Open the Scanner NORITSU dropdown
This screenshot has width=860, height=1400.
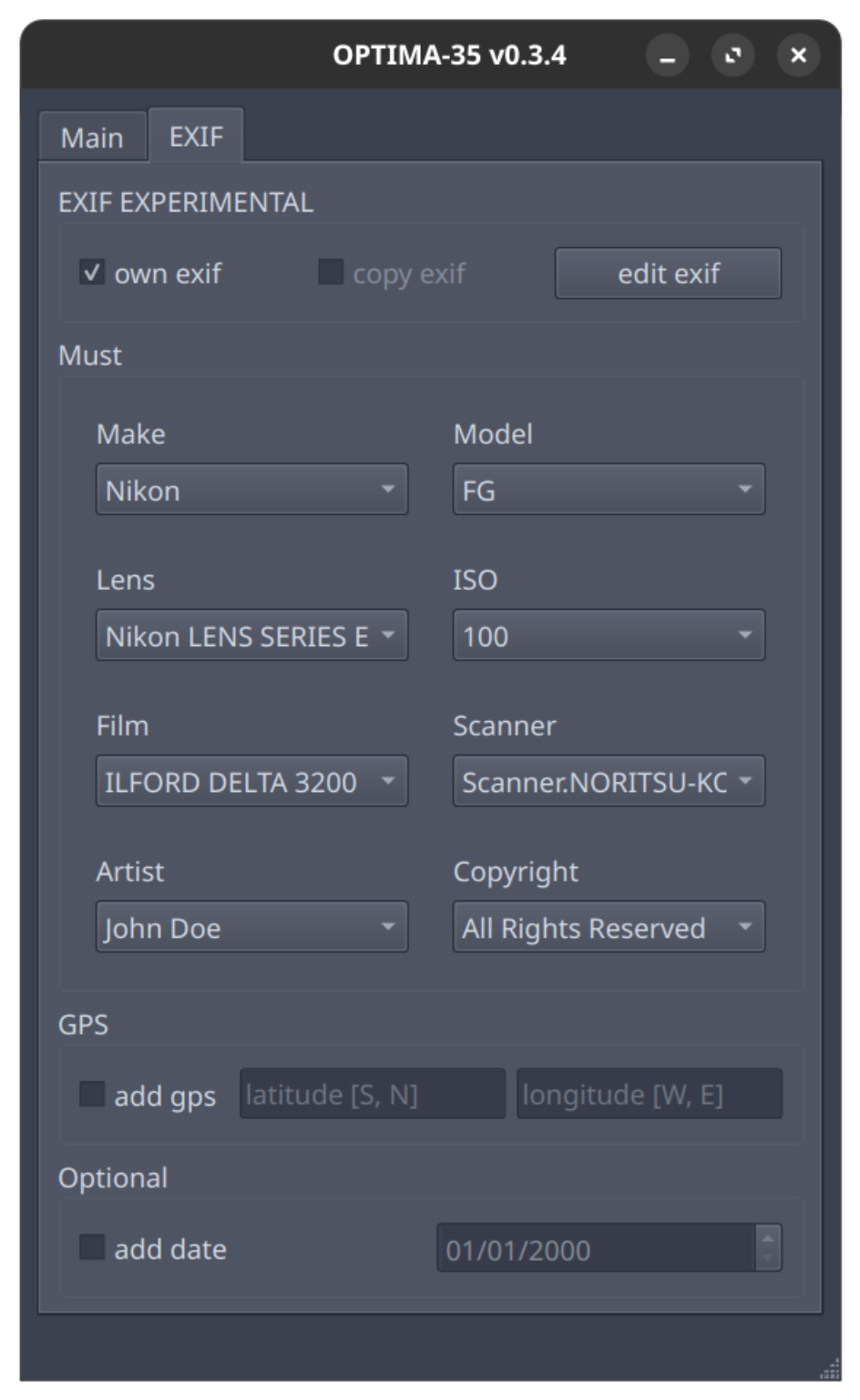pyautogui.click(x=609, y=781)
